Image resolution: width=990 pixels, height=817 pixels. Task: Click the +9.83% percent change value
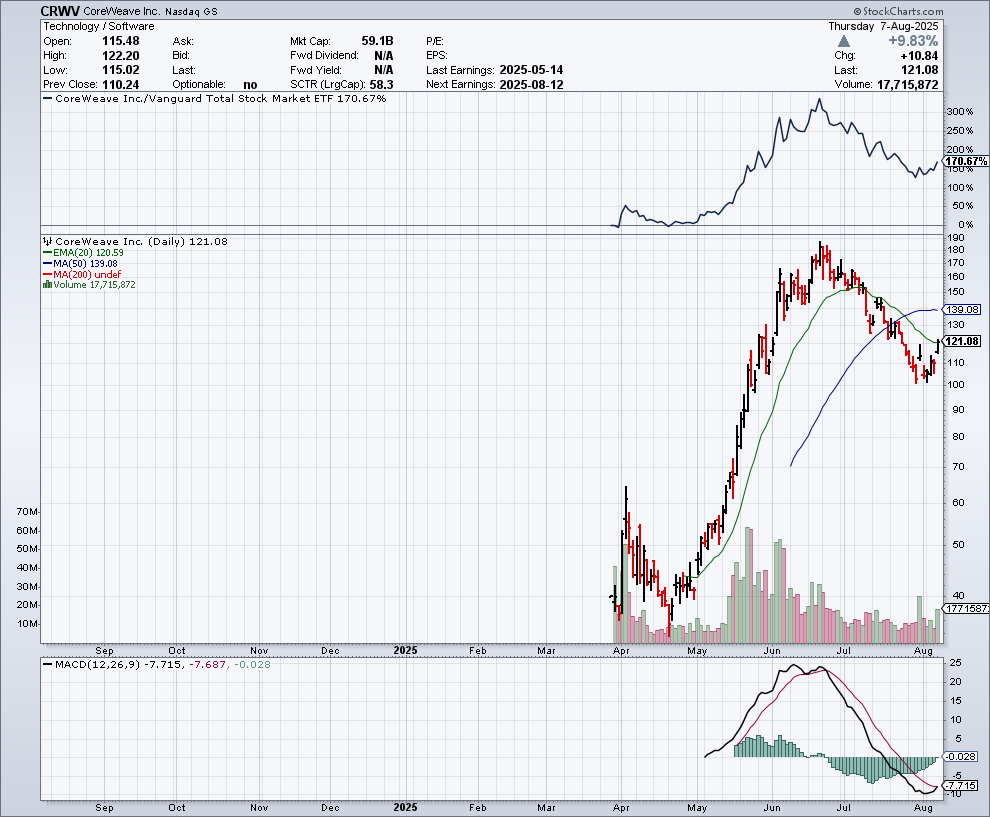coord(913,41)
